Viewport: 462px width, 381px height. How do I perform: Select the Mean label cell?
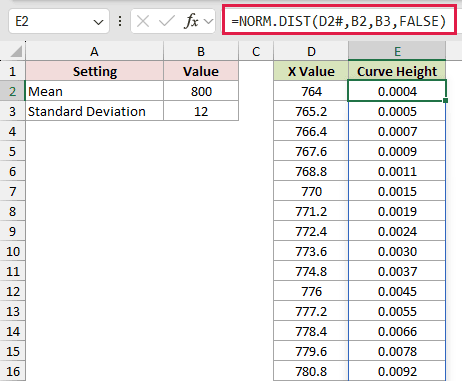95,91
